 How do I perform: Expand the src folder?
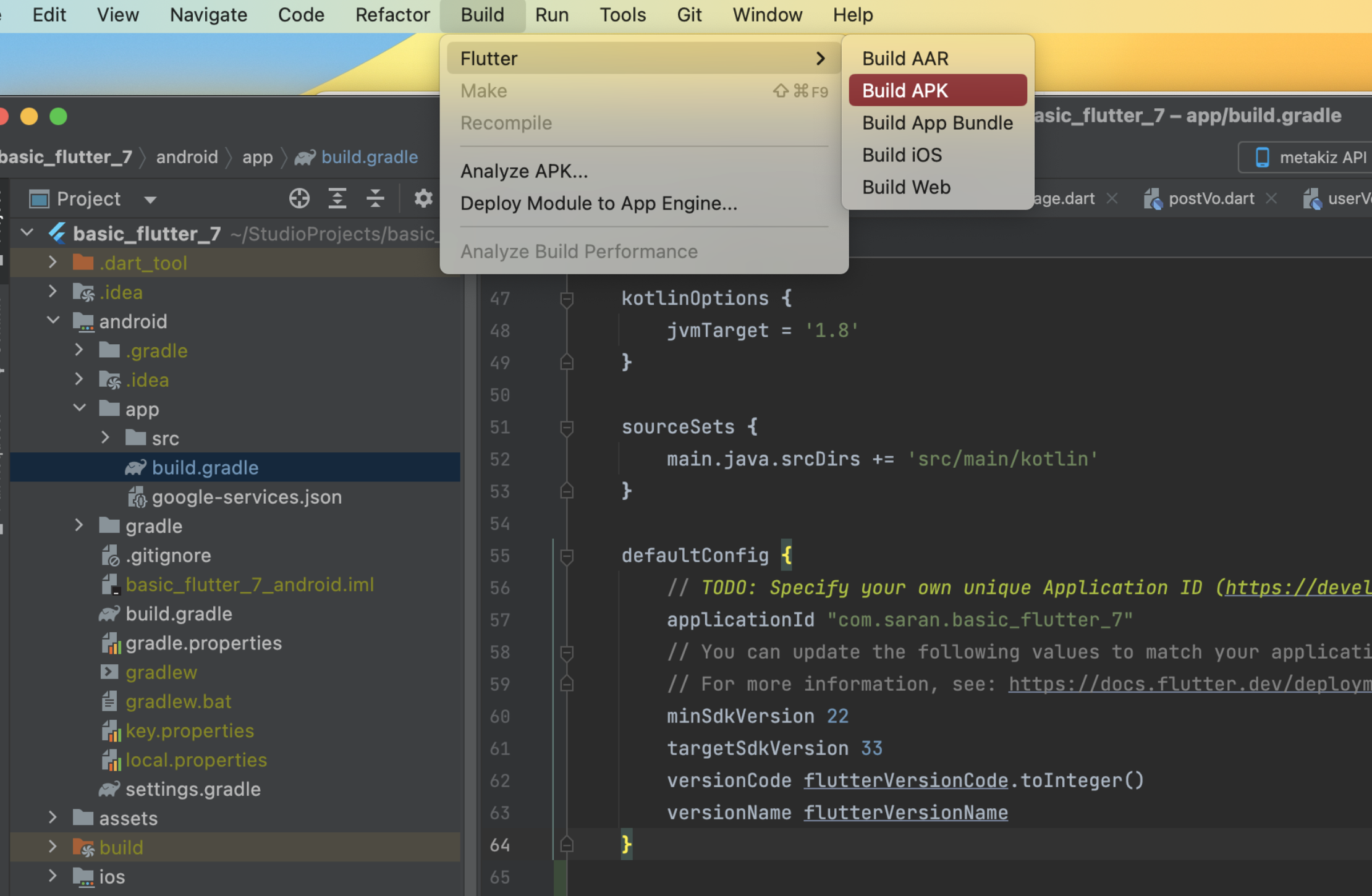click(x=106, y=437)
